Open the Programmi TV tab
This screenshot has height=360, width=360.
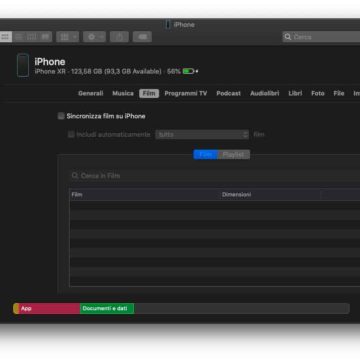186,93
